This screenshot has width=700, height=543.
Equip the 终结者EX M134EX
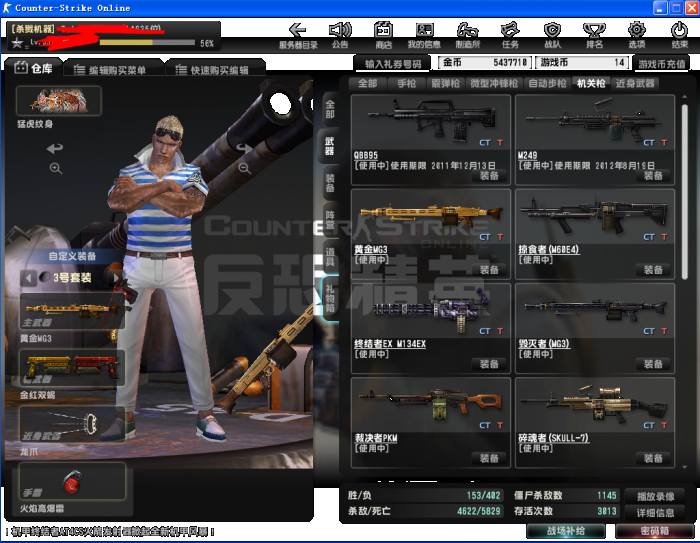pos(489,364)
